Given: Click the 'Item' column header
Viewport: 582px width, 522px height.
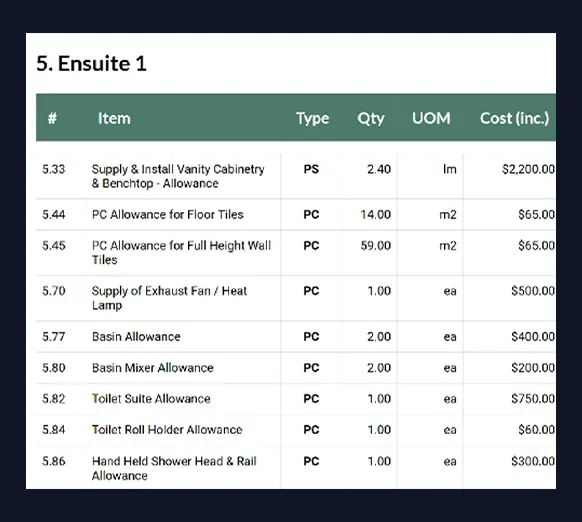Looking at the screenshot, I should tap(114, 118).
